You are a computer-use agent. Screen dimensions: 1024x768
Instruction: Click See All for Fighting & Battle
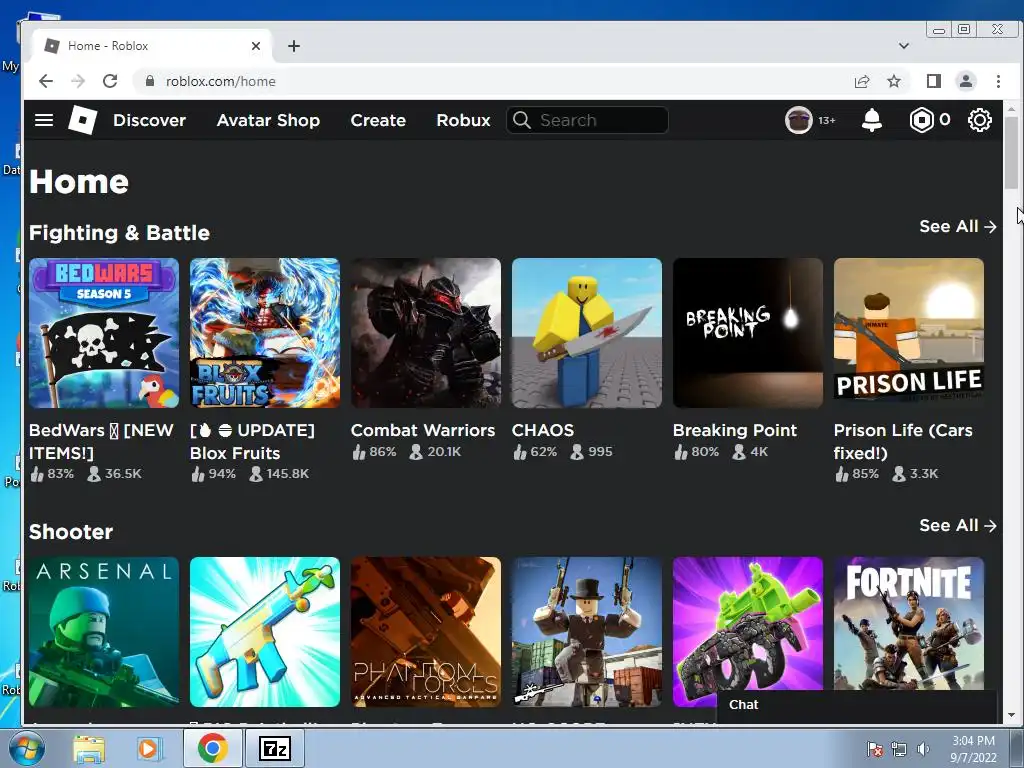(x=957, y=227)
